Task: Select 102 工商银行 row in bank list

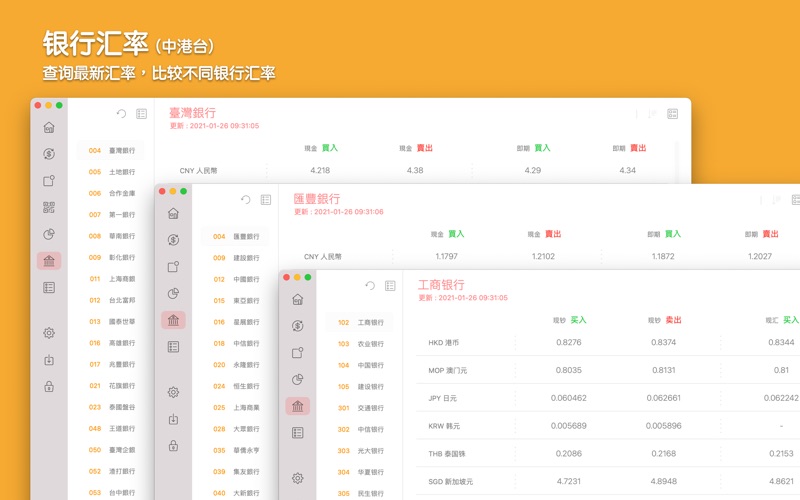Action: tap(360, 322)
